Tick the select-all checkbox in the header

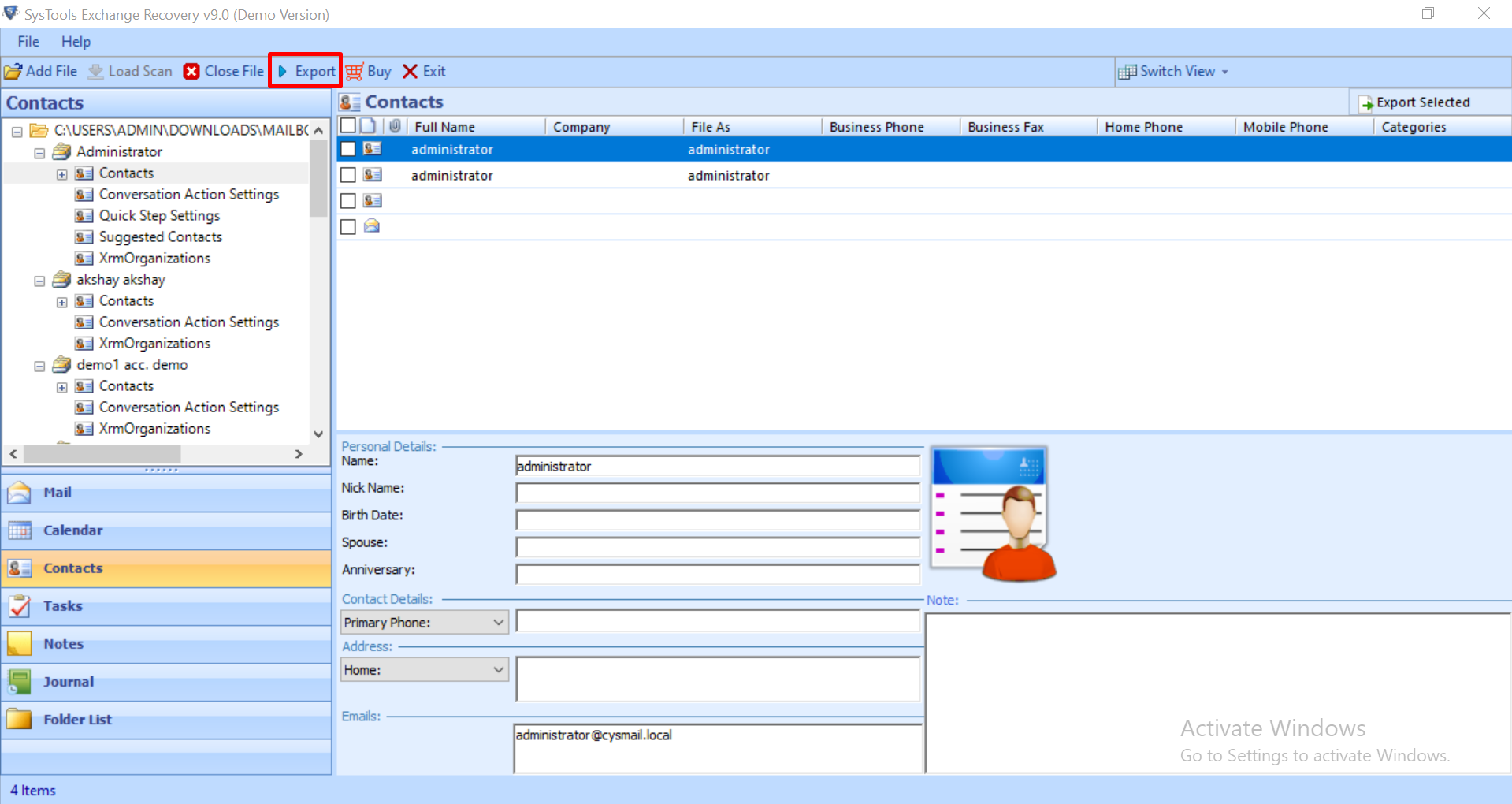347,125
